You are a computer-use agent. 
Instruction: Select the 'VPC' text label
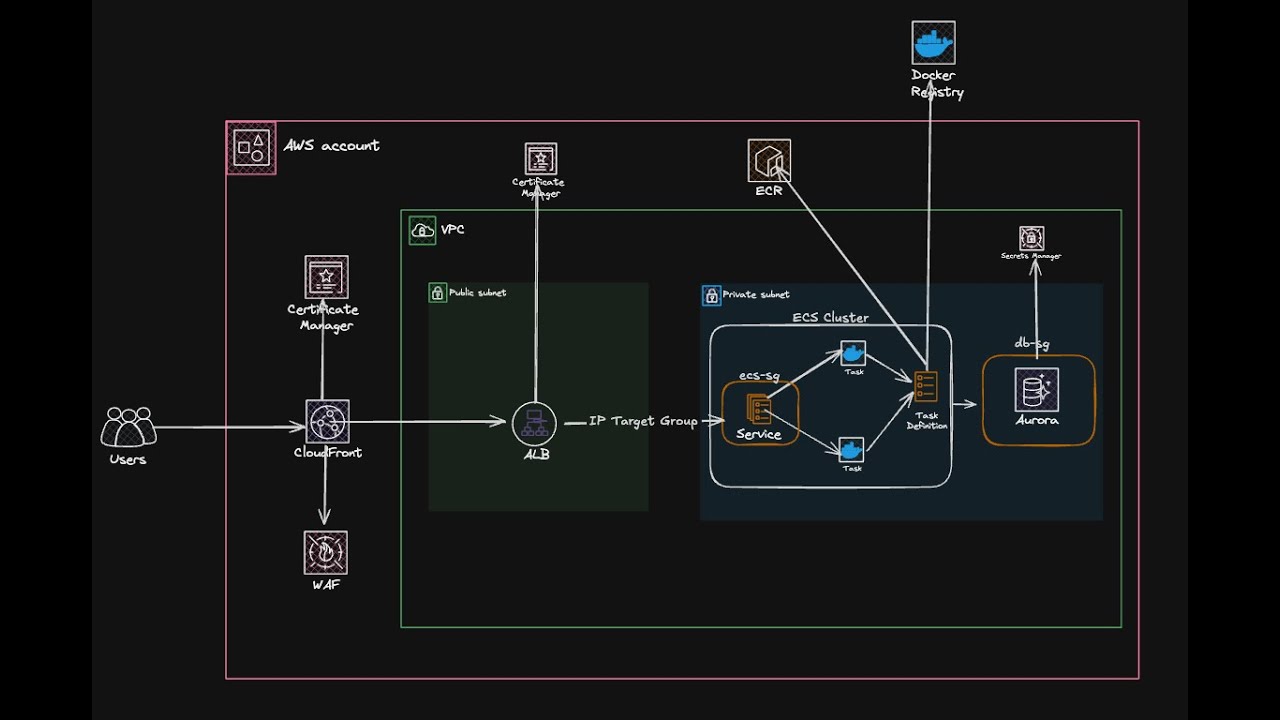pos(452,230)
